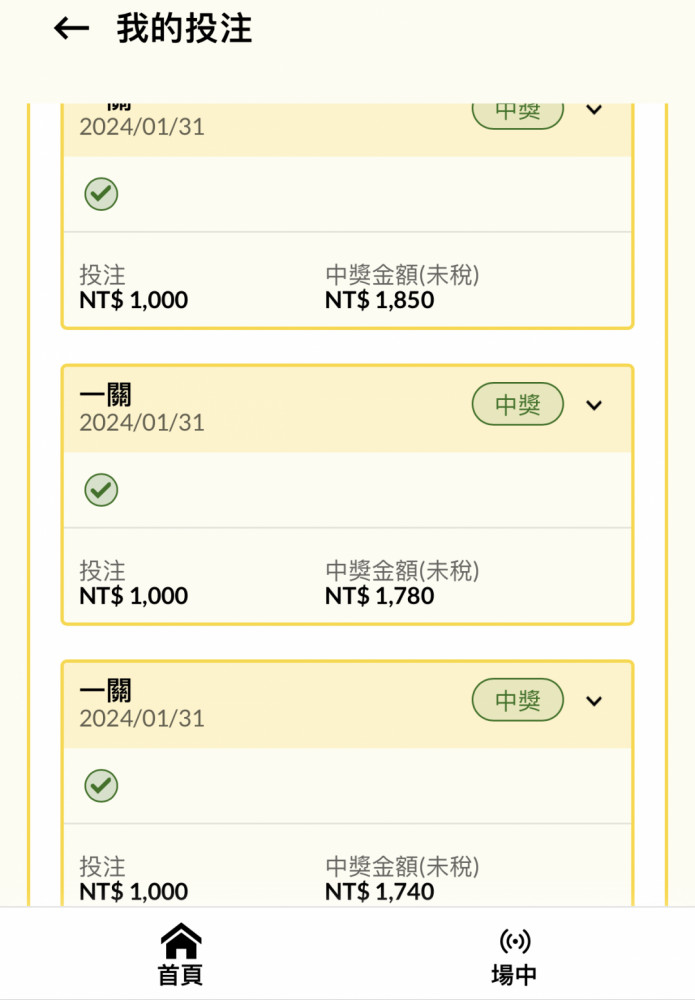Select 一關 heading of the NT$ 1,780 card
Screen dimensions: 695x1000
point(105,395)
